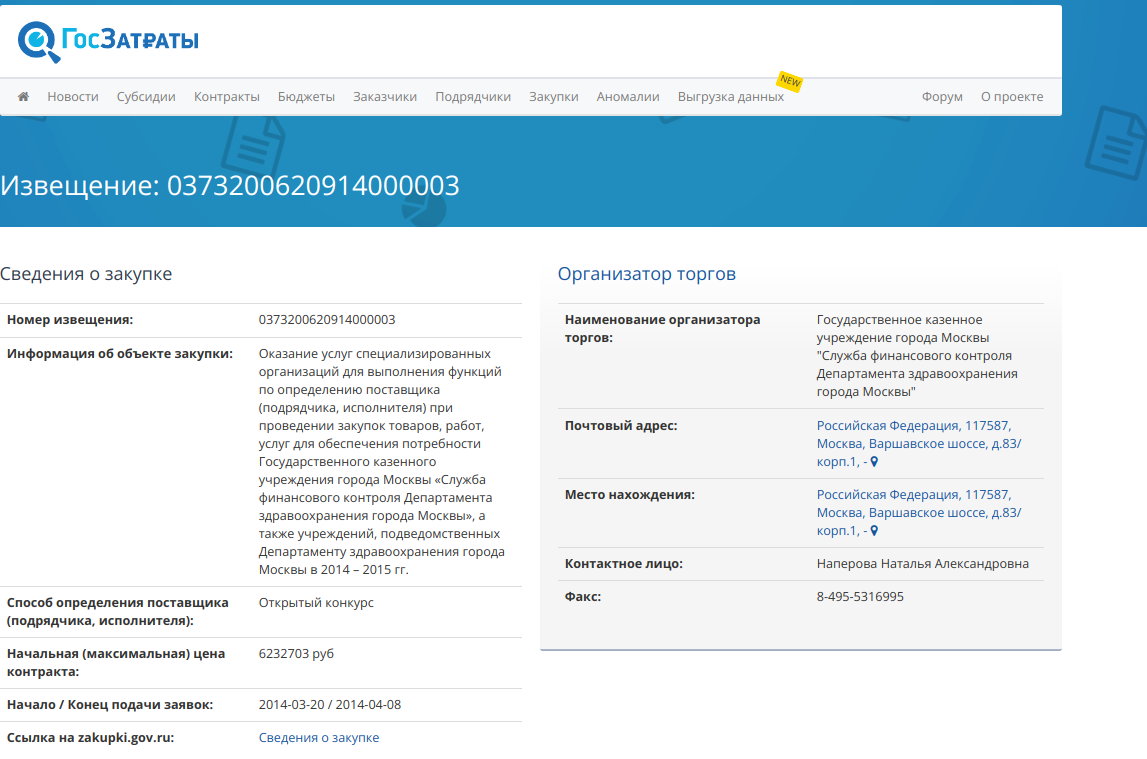
Task: Open the Аномалии page
Action: point(628,97)
